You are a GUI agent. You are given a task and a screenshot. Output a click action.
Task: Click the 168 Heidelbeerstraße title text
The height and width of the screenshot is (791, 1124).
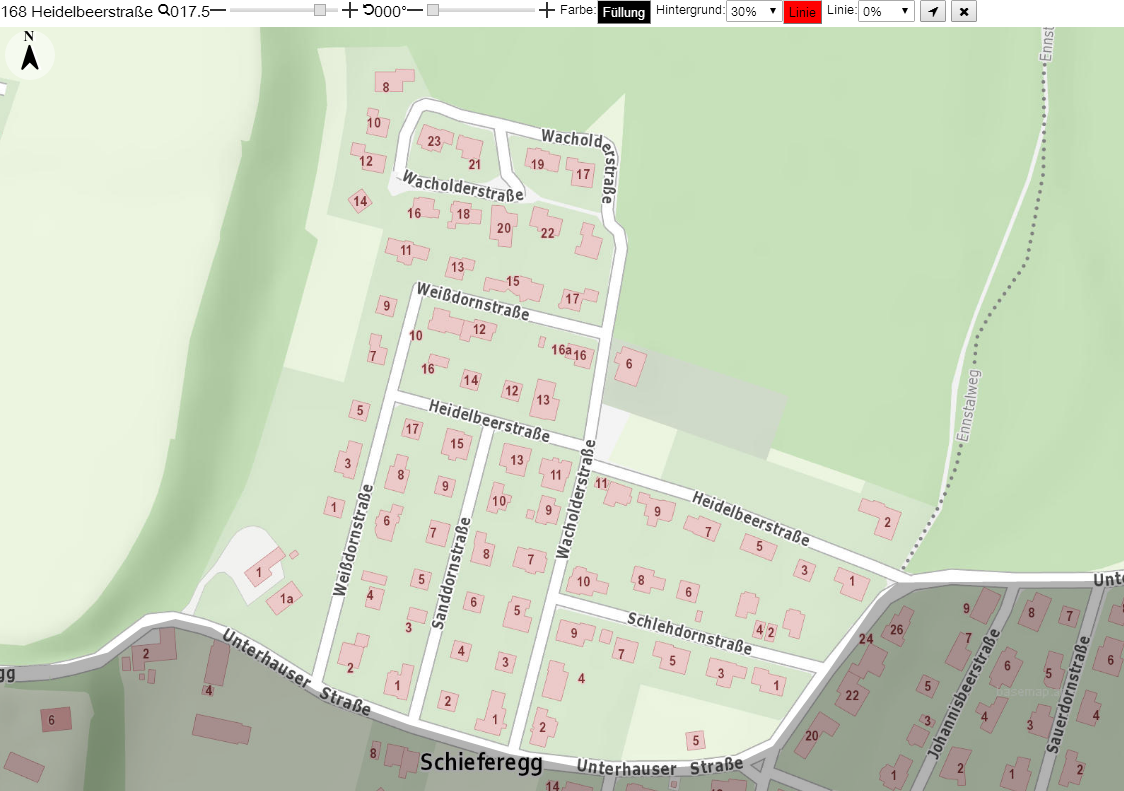[x=77, y=11]
